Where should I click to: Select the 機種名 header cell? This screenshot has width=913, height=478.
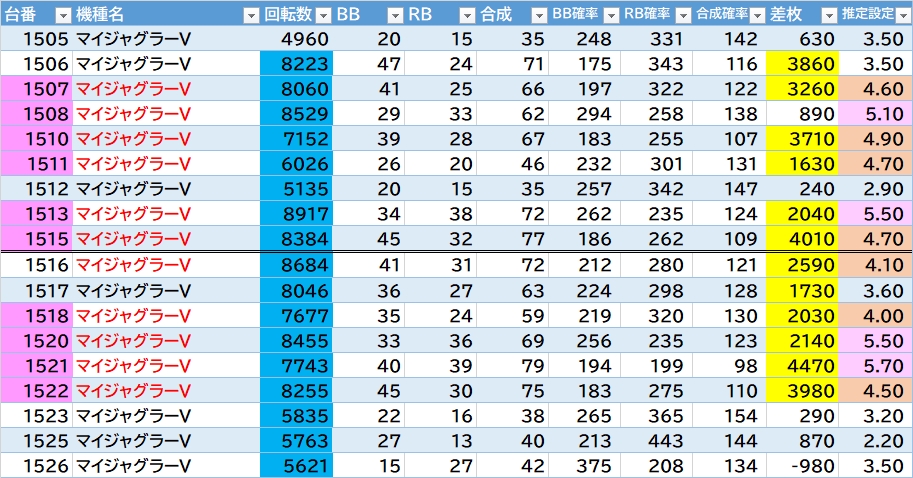coord(166,14)
